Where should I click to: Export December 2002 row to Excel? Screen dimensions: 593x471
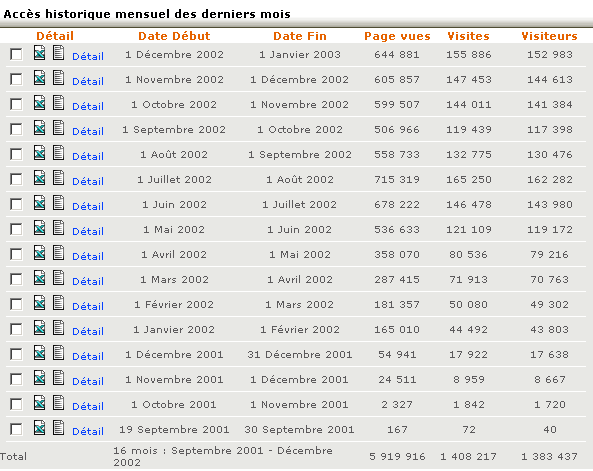(40, 53)
